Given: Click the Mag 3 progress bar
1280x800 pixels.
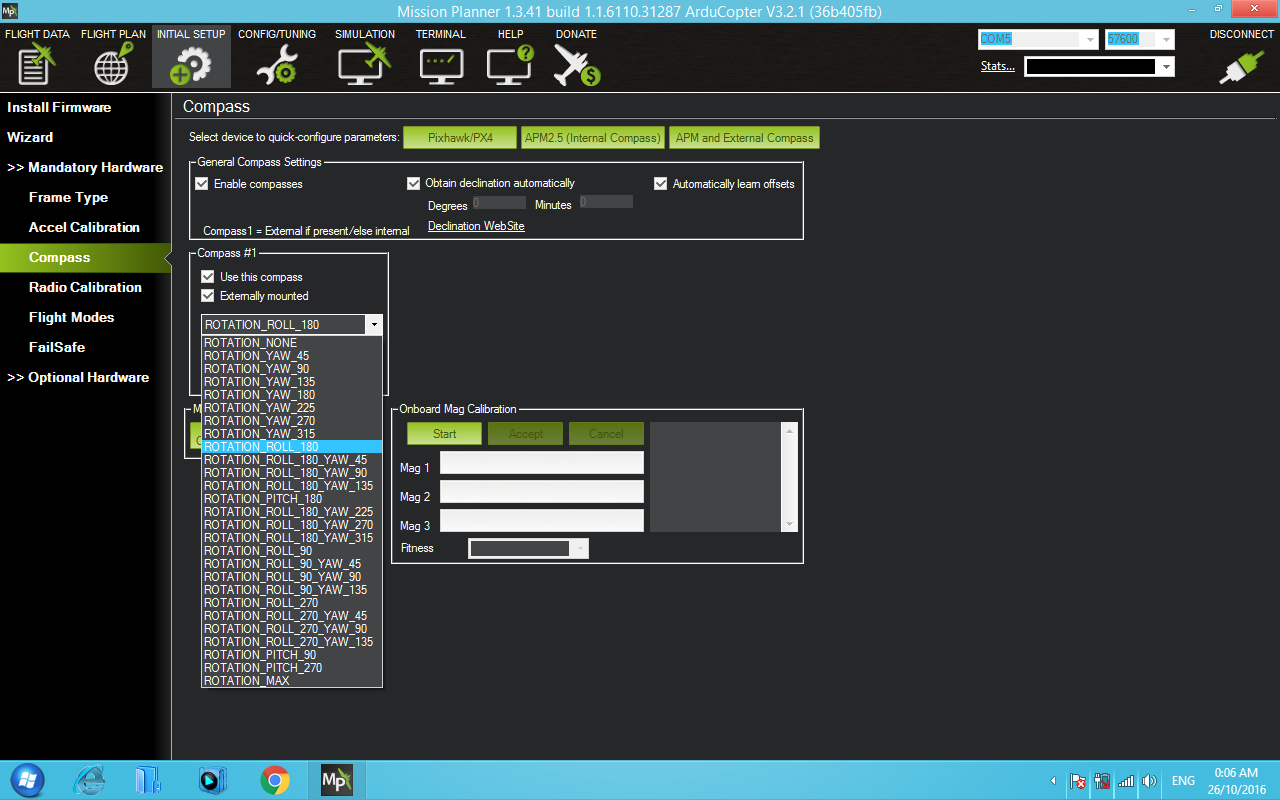Looking at the screenshot, I should click(x=542, y=521).
